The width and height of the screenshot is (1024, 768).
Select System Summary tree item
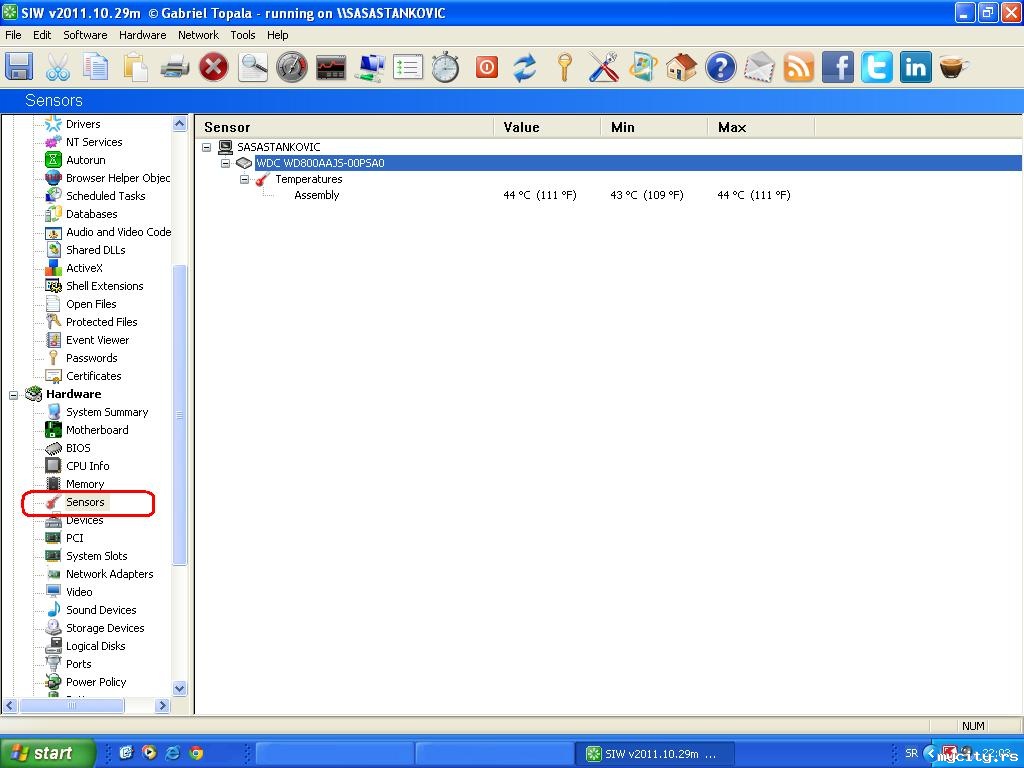(106, 412)
